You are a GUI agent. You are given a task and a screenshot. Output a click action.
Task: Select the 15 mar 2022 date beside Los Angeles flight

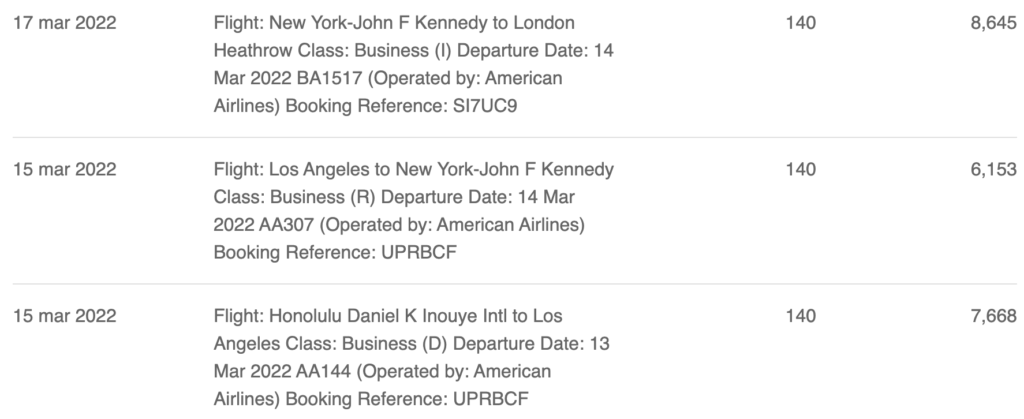[65, 170]
